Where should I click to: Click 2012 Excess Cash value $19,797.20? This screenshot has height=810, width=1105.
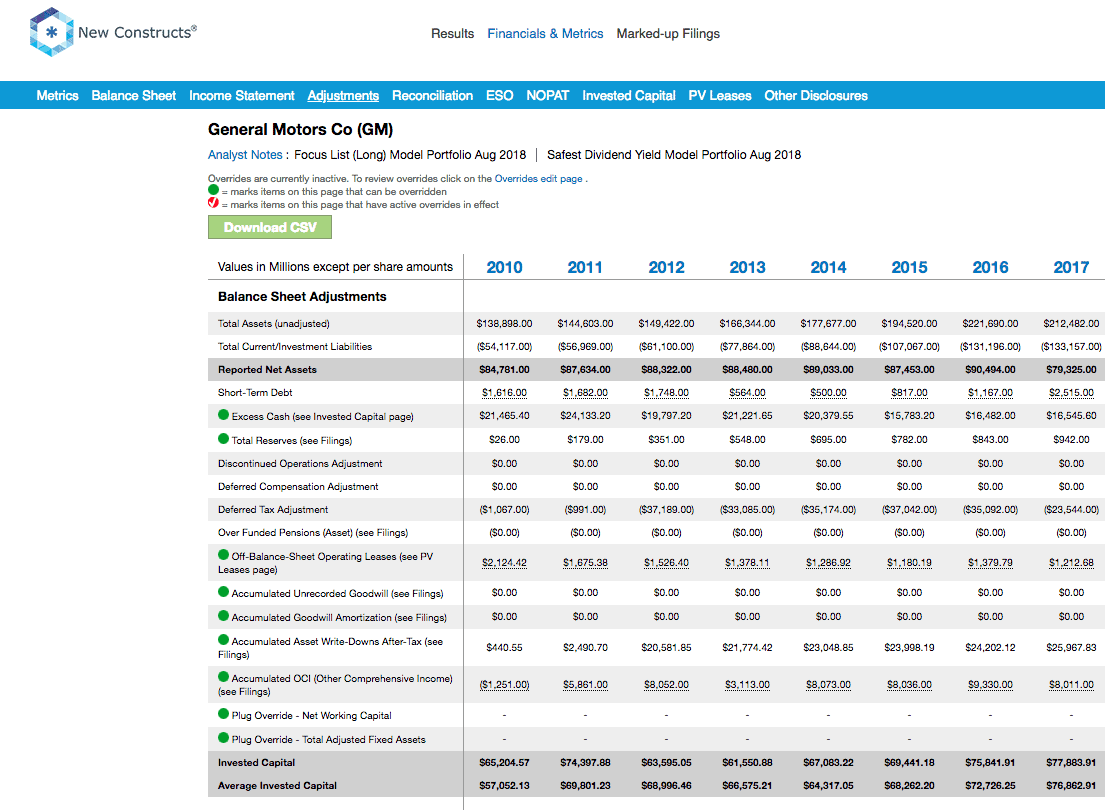click(x=666, y=416)
